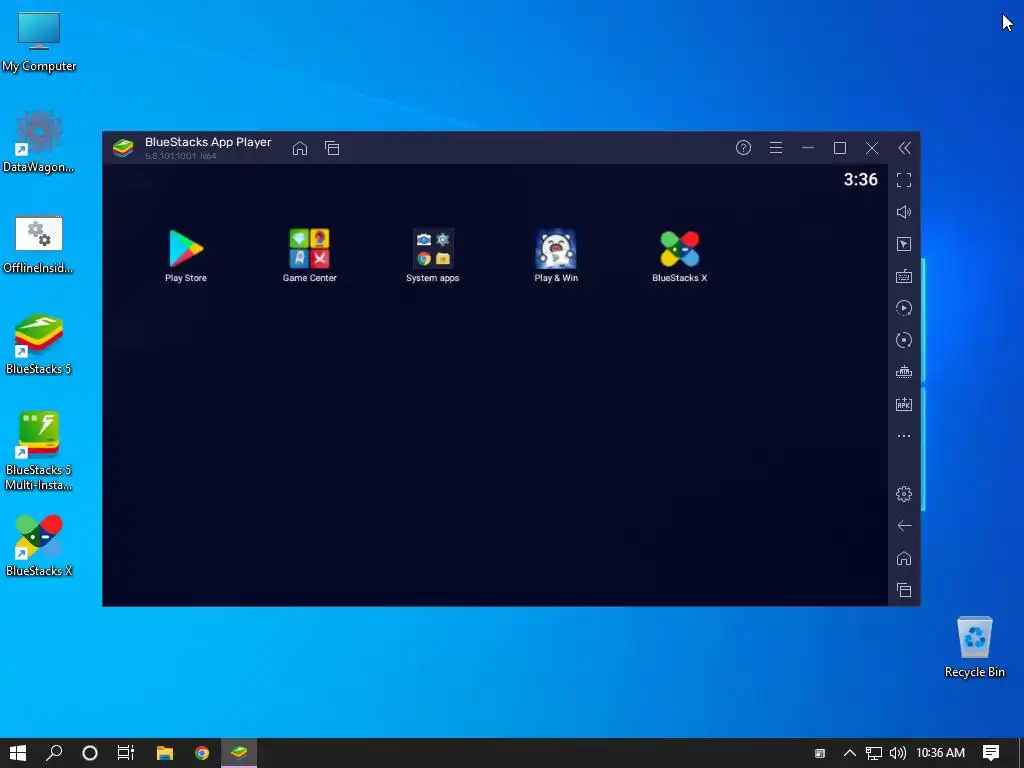The height and width of the screenshot is (768, 1024).
Task: Open the BlueStacks hamburger menu
Action: click(776, 148)
